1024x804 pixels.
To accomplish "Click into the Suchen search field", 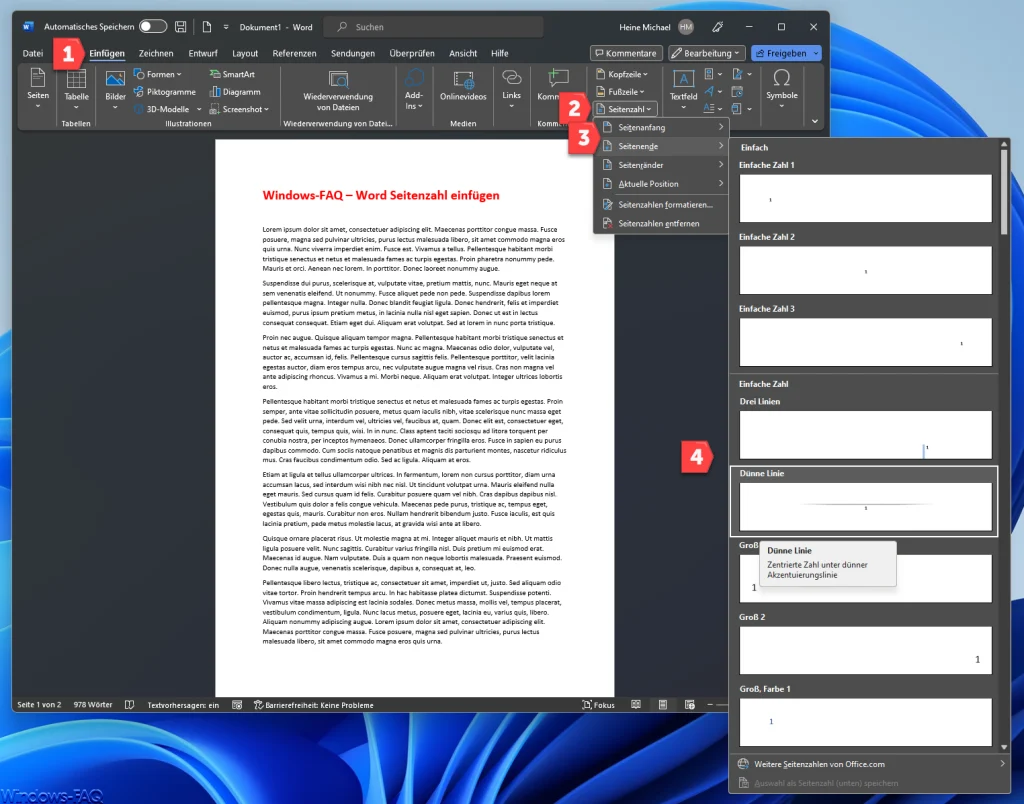I will click(x=433, y=27).
